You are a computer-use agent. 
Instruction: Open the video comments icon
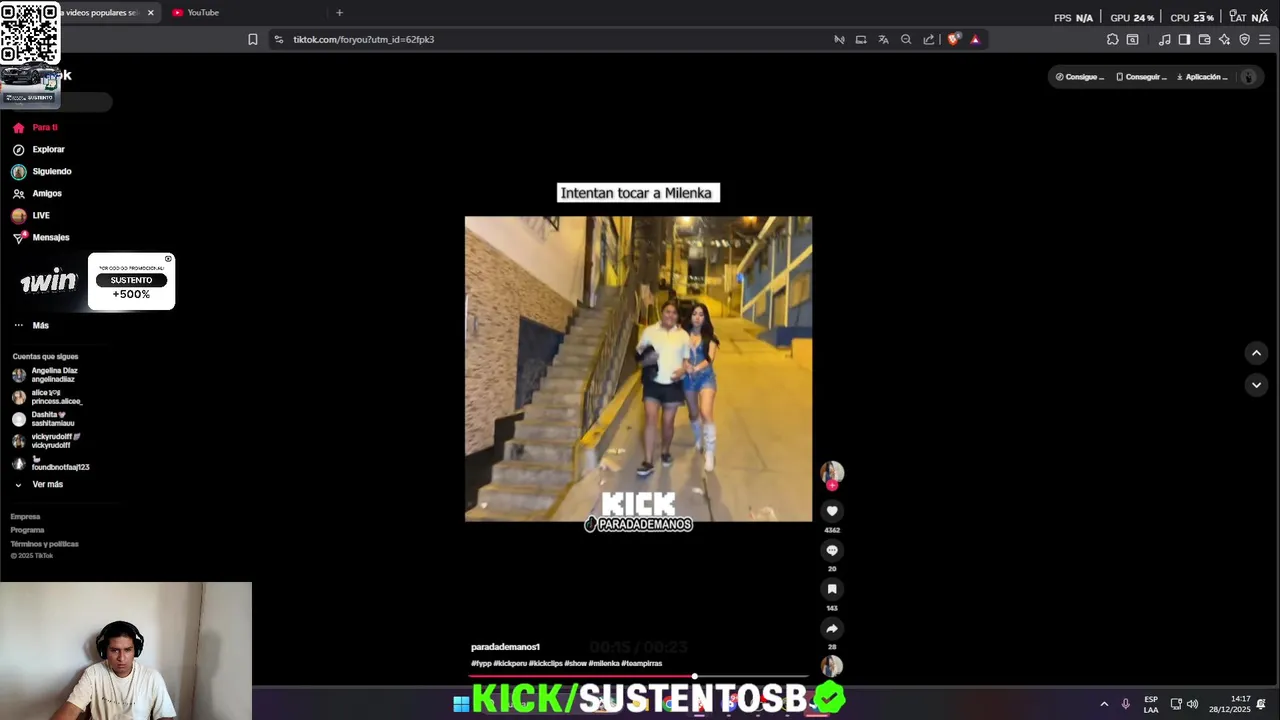(832, 550)
